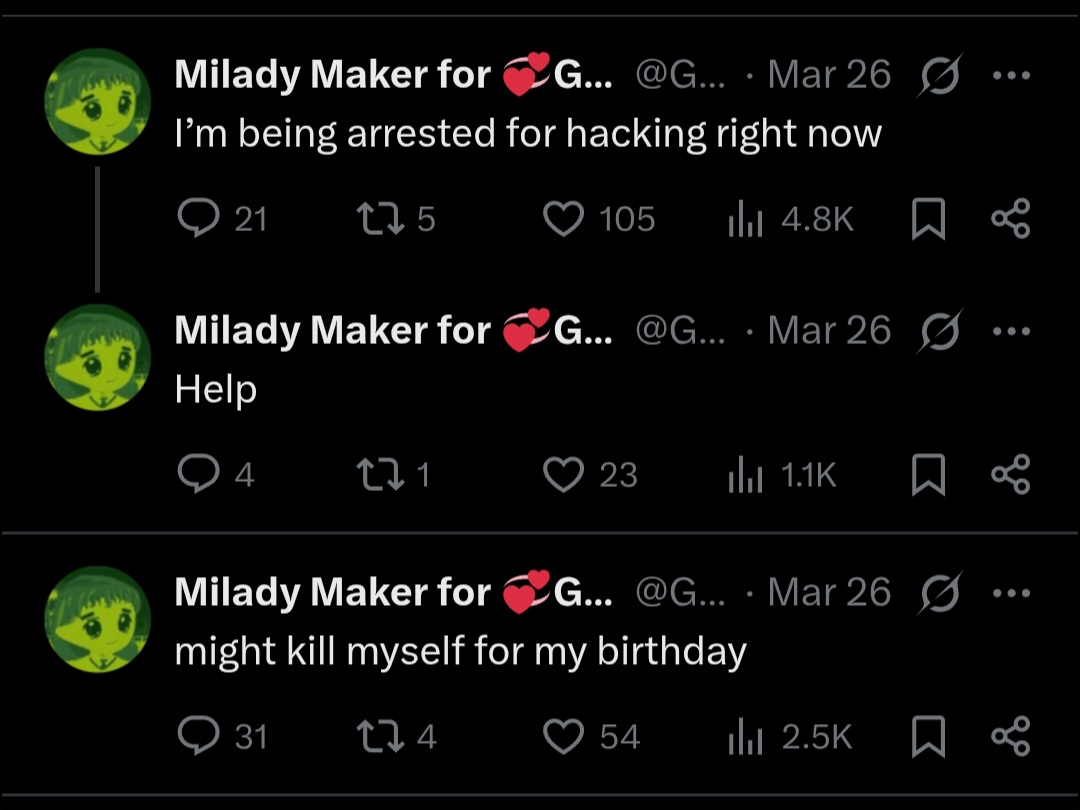Image resolution: width=1080 pixels, height=810 pixels.
Task: Open Grok icon on the "Help" tweet
Action: coord(940,331)
